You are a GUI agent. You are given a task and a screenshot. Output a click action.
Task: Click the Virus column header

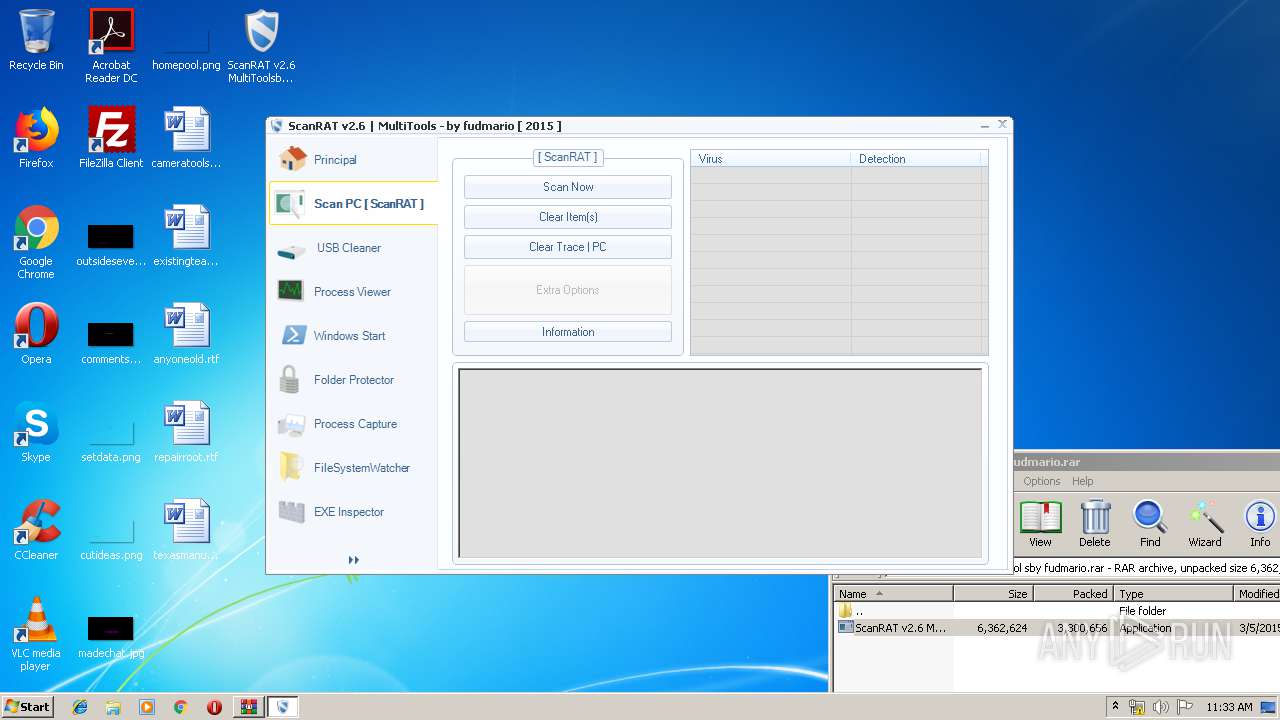pos(771,159)
